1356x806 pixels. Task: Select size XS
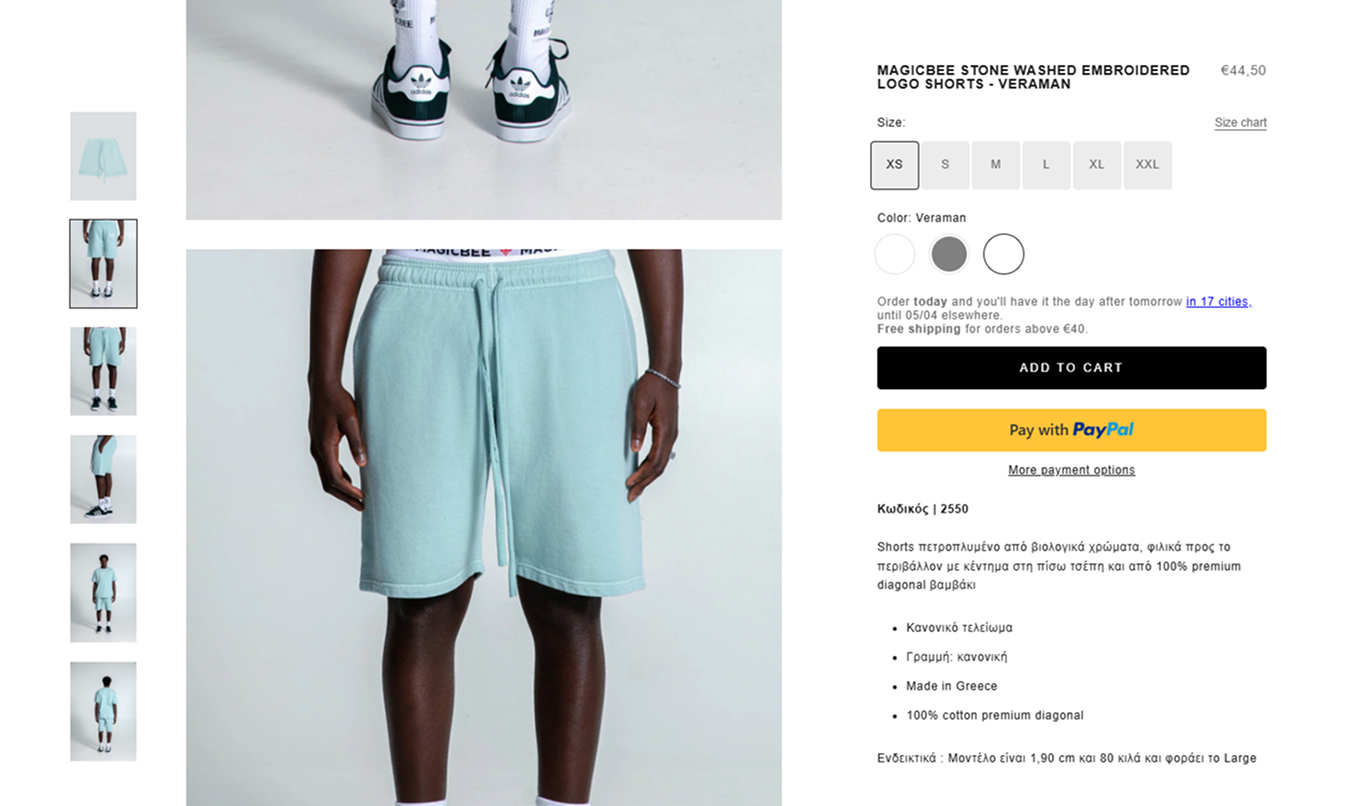click(894, 165)
